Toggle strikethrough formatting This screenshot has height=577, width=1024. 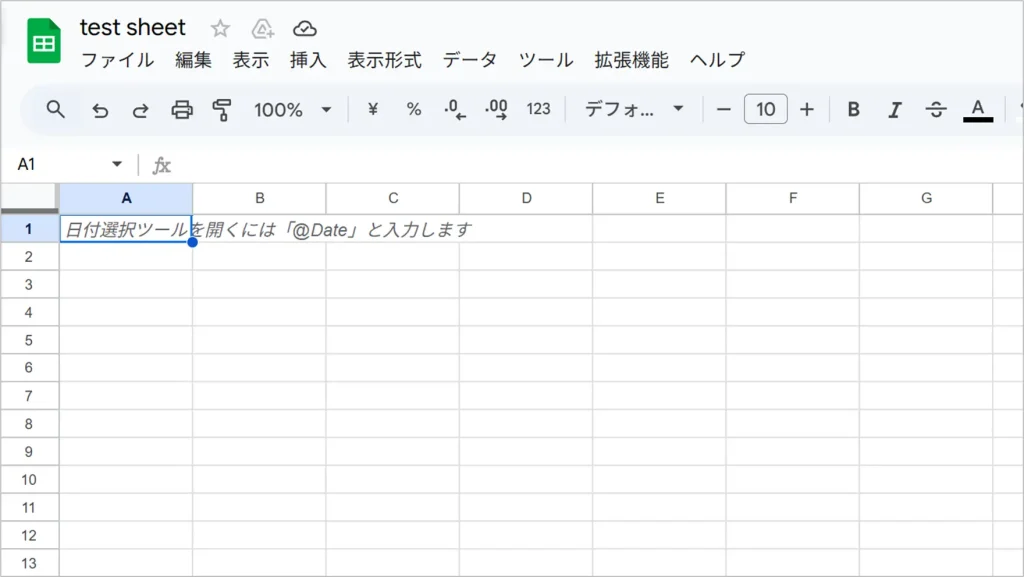tap(936, 109)
